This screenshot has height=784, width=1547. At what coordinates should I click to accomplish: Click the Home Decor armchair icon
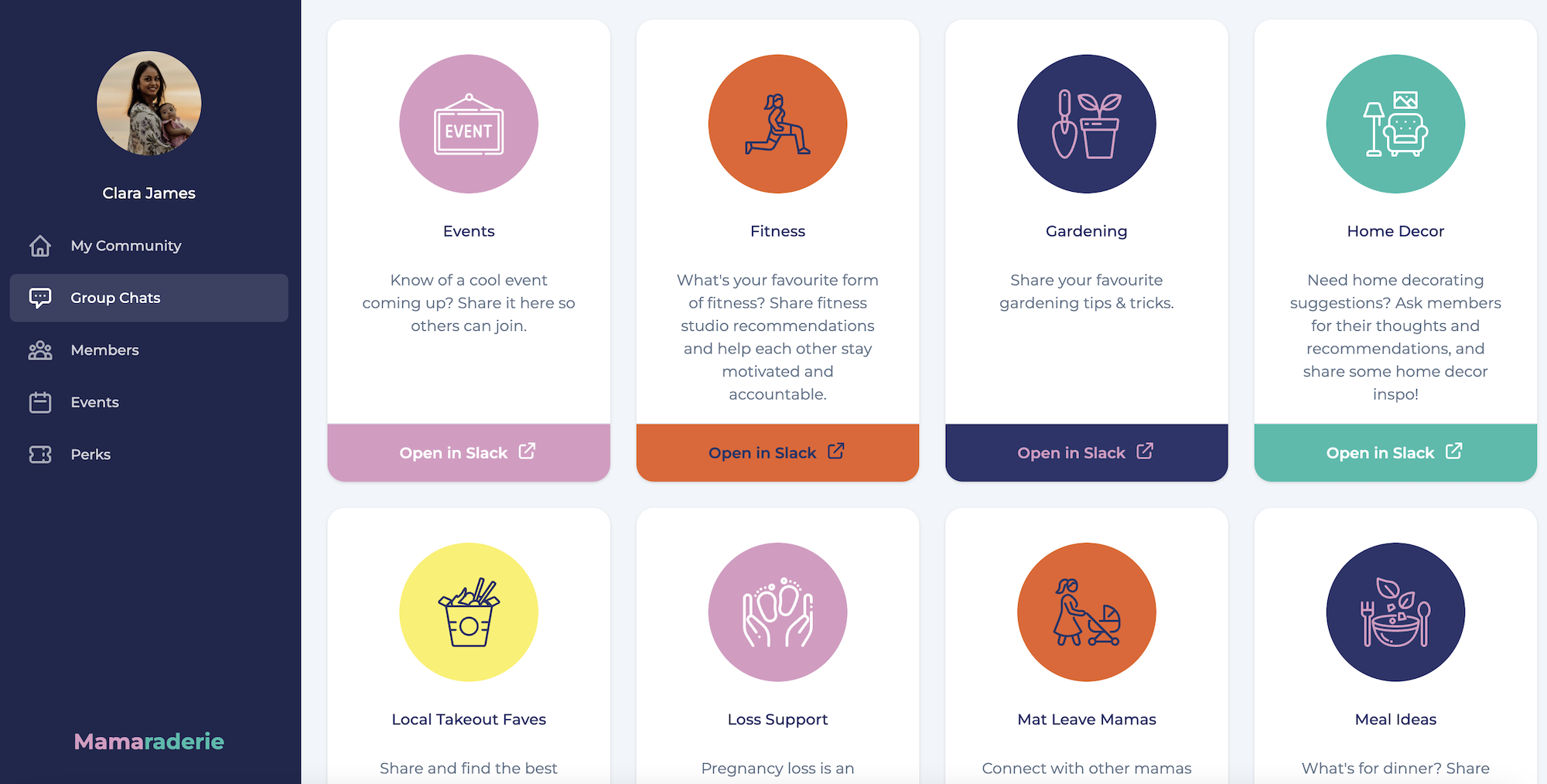click(1395, 124)
